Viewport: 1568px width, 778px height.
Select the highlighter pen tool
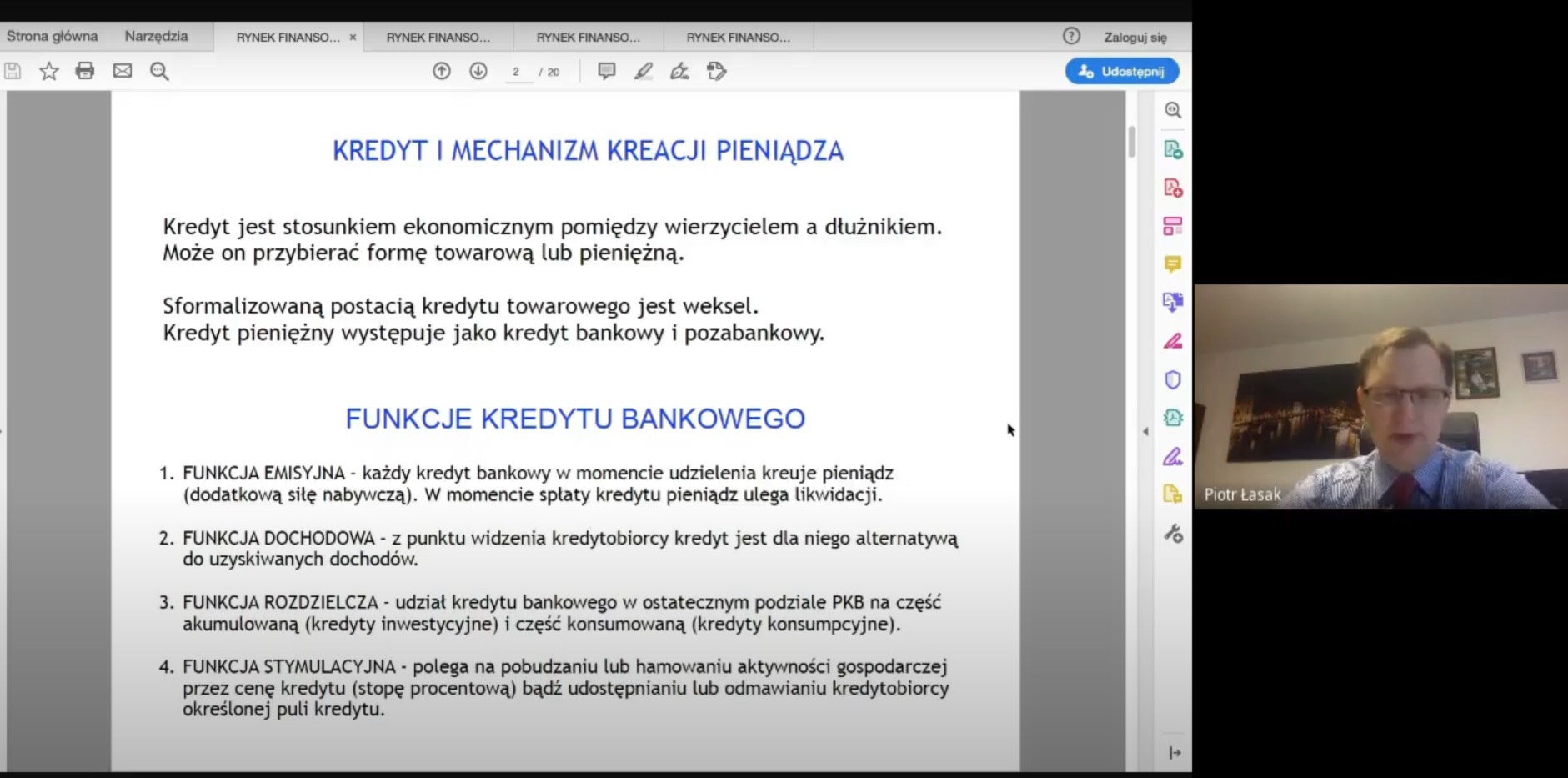pyautogui.click(x=643, y=71)
